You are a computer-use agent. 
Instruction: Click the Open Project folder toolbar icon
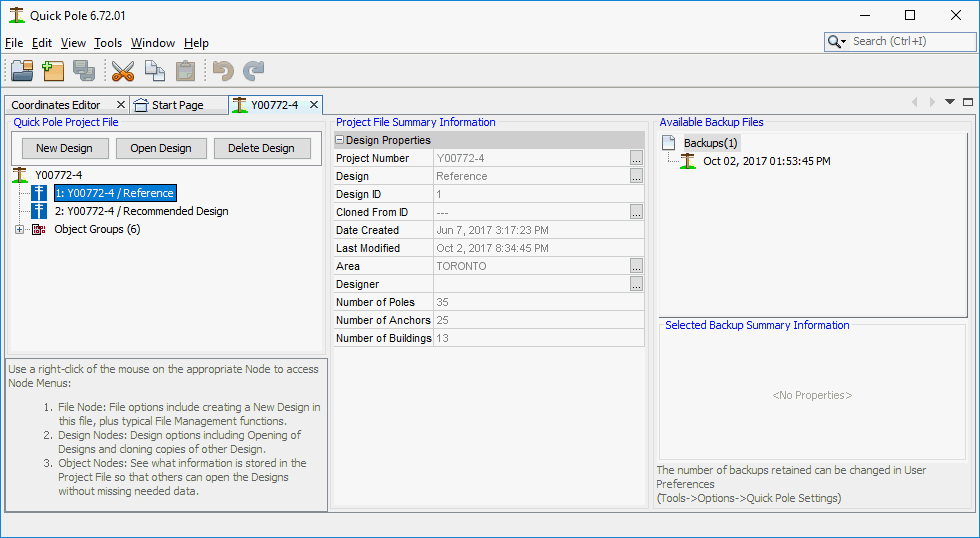pos(22,71)
